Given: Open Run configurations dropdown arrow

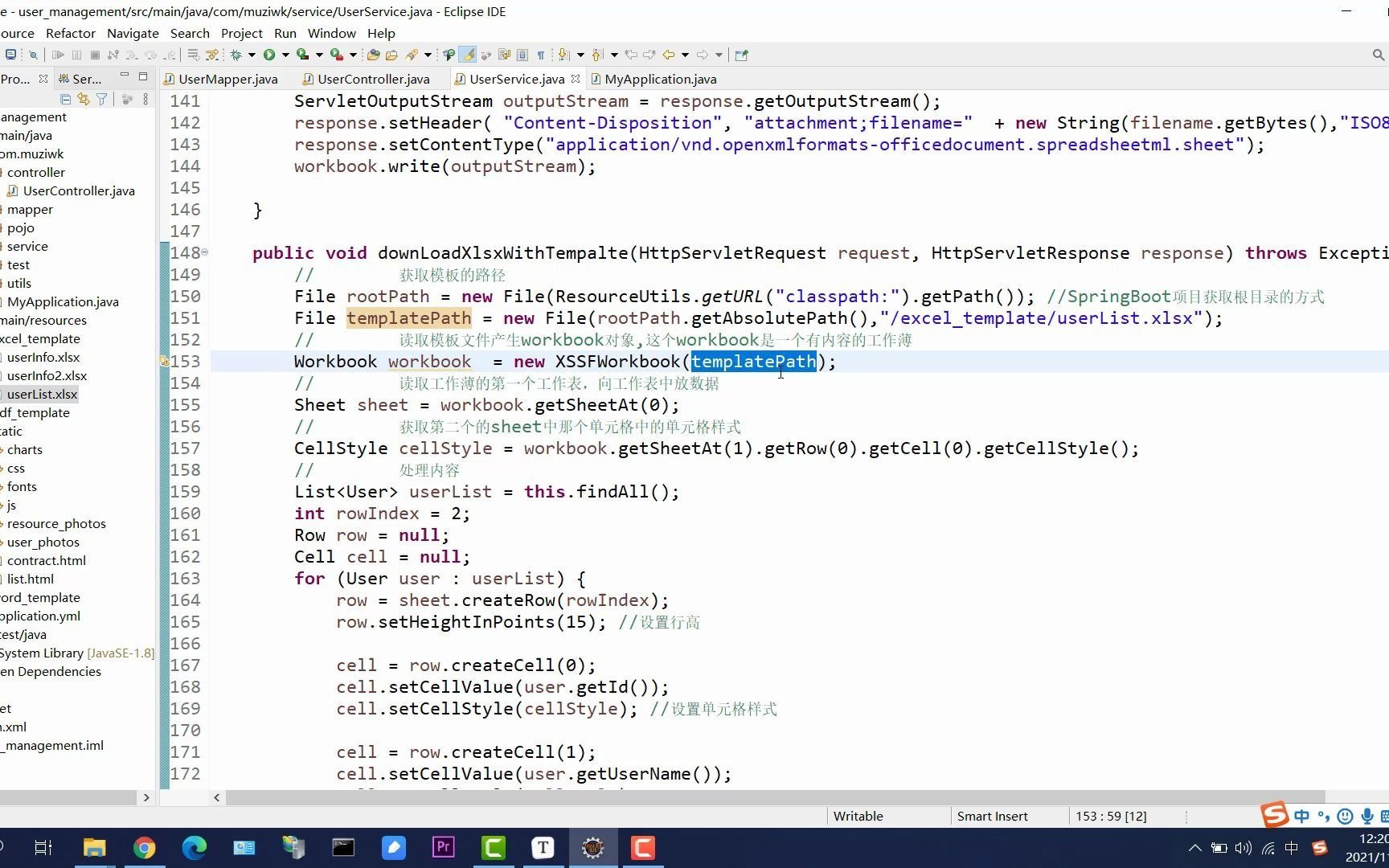Looking at the screenshot, I should pos(285,55).
